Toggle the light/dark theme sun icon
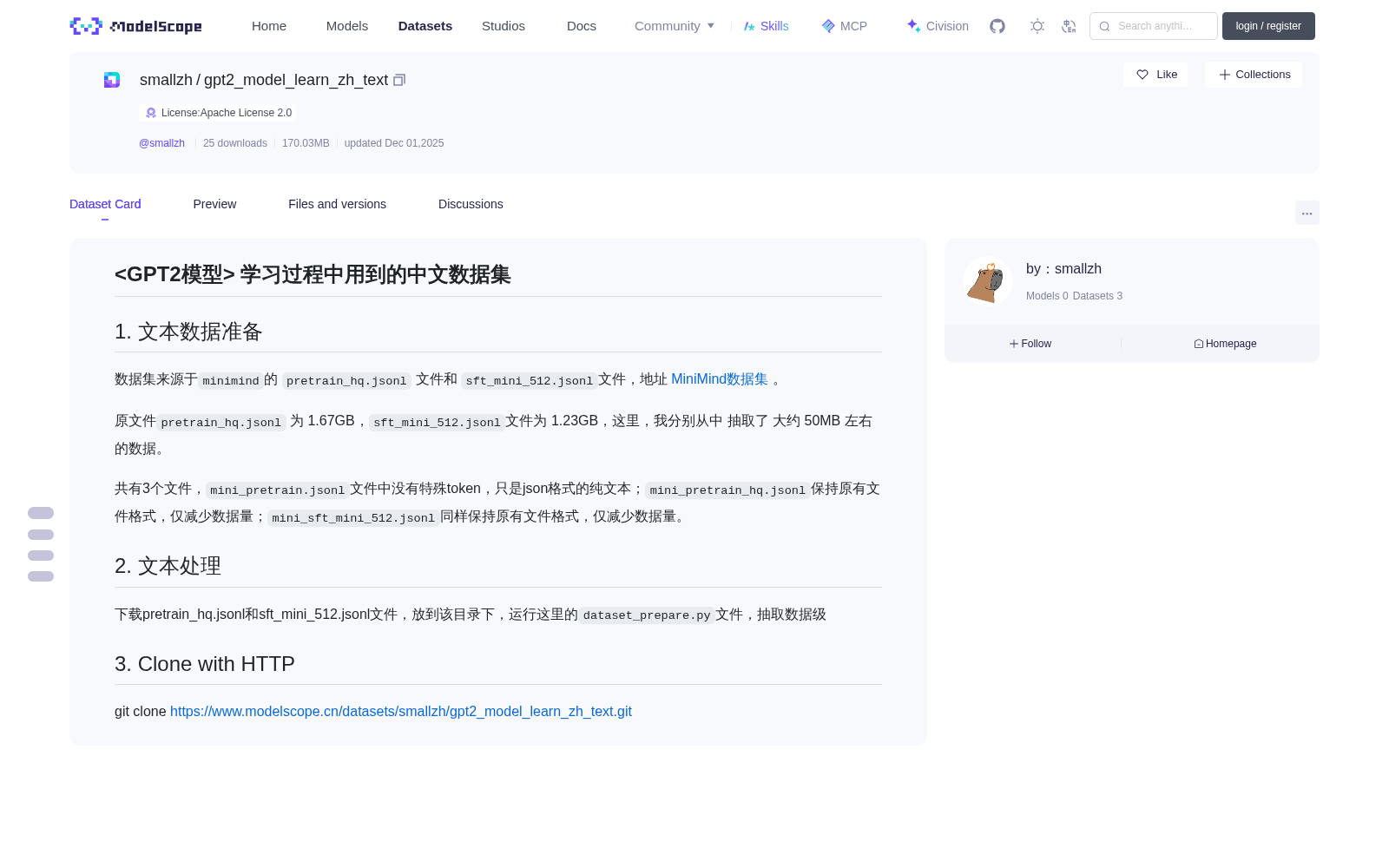This screenshot has width=1389, height=868. (1037, 26)
